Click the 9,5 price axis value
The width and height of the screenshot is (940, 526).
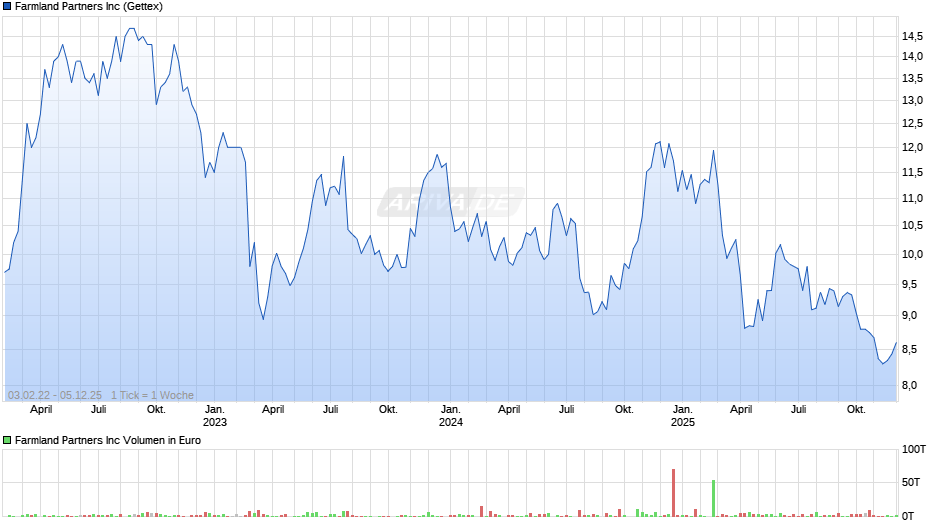pos(909,284)
